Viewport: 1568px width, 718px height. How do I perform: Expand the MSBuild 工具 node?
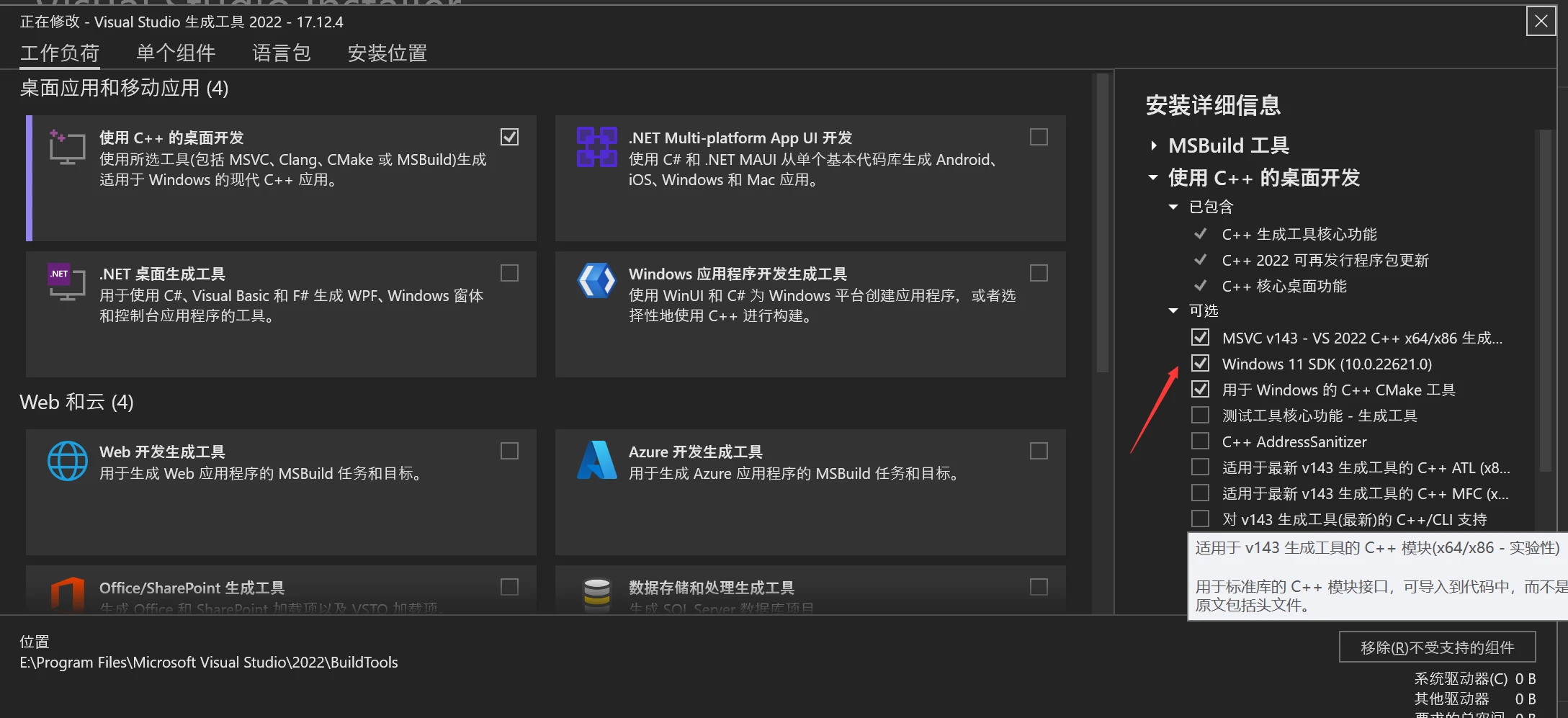point(1154,145)
